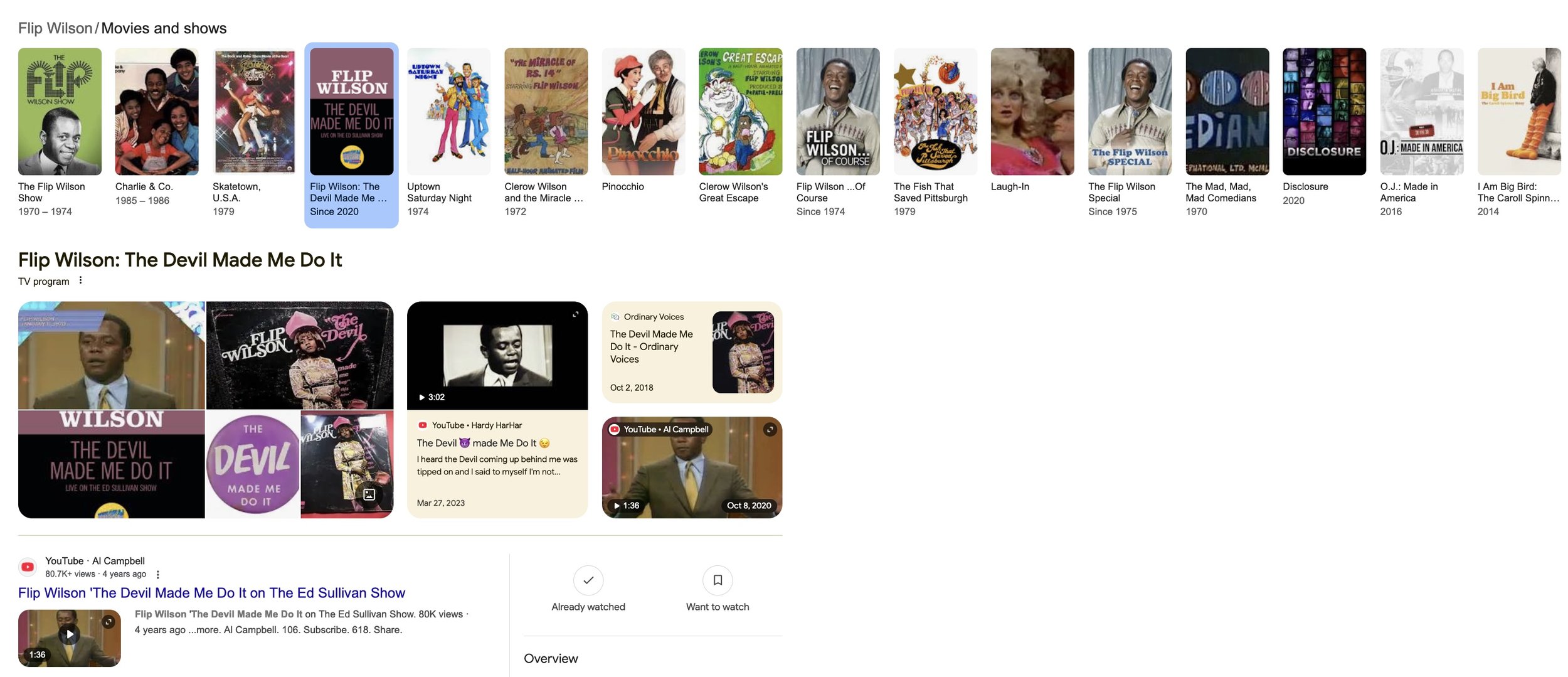Screen dimensions: 1568x677
Task: Click the Wilson The Devil Made Me Do It poster image
Action: 111,464
